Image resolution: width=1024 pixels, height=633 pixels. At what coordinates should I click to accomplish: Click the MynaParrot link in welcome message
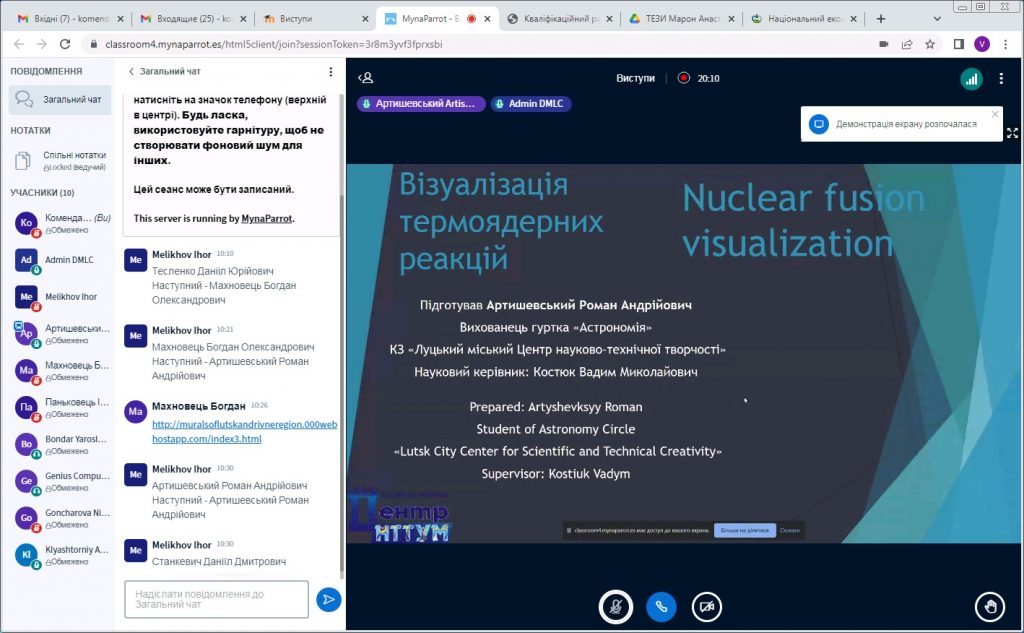point(267,218)
